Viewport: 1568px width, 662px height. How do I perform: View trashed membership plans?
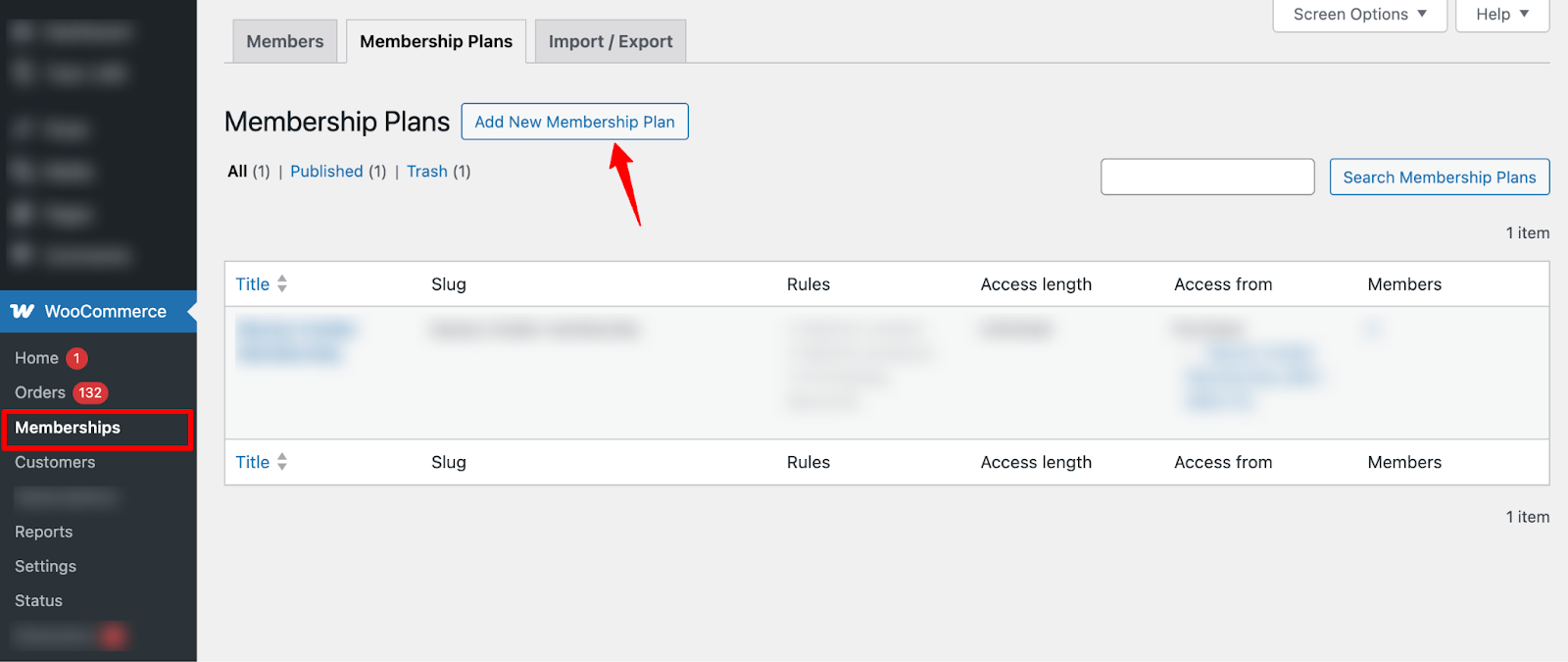[426, 171]
